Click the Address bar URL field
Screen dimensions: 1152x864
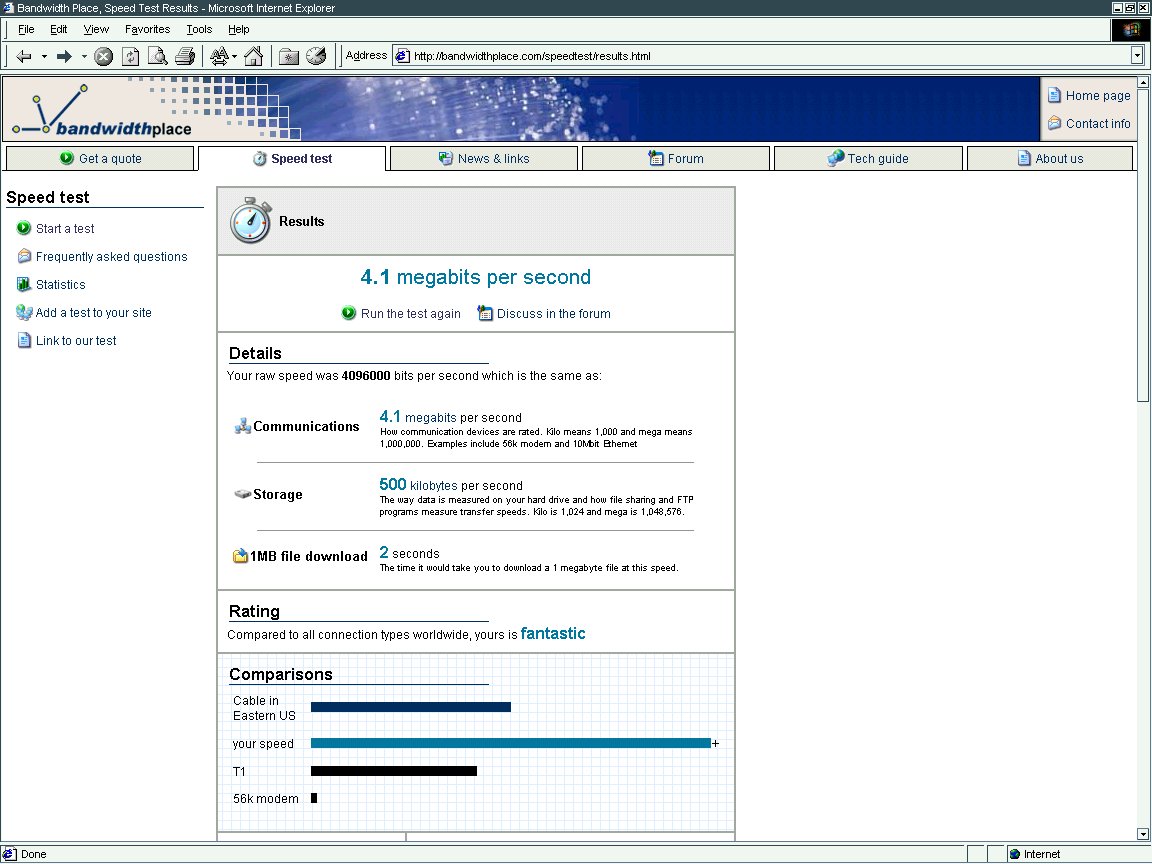coord(760,56)
